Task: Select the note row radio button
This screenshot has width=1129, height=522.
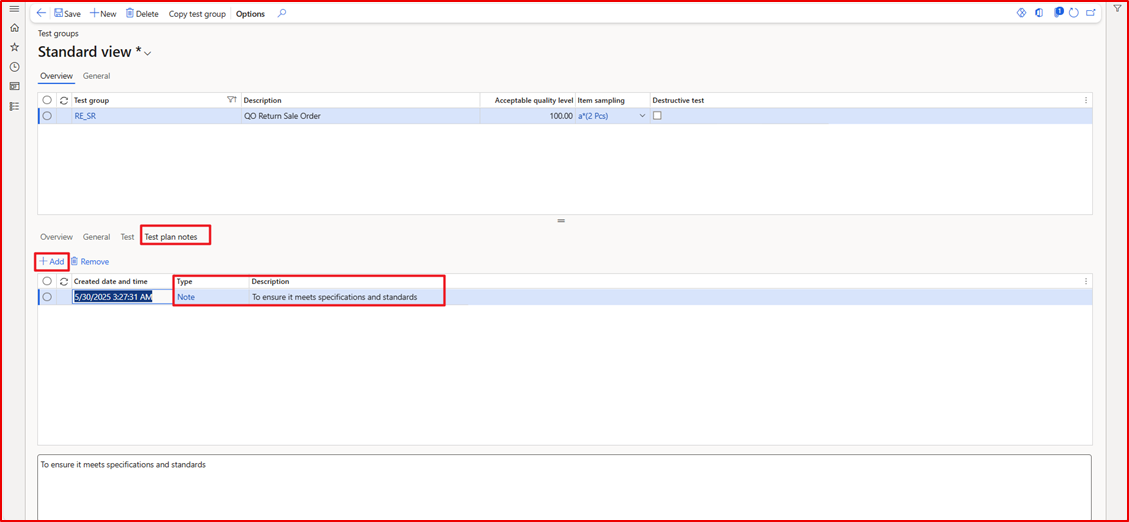Action: point(47,297)
